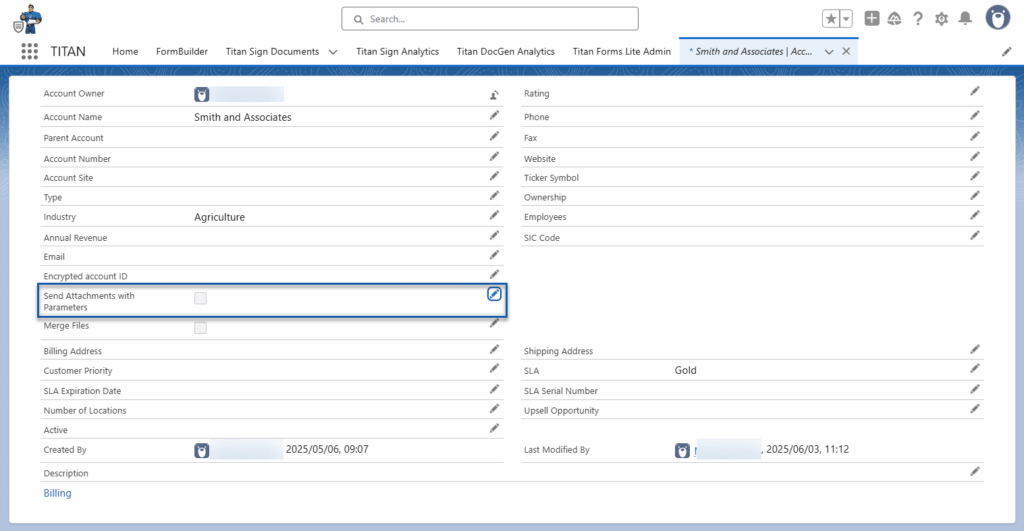Click into the global Search box
The image size is (1024, 531).
point(490,19)
